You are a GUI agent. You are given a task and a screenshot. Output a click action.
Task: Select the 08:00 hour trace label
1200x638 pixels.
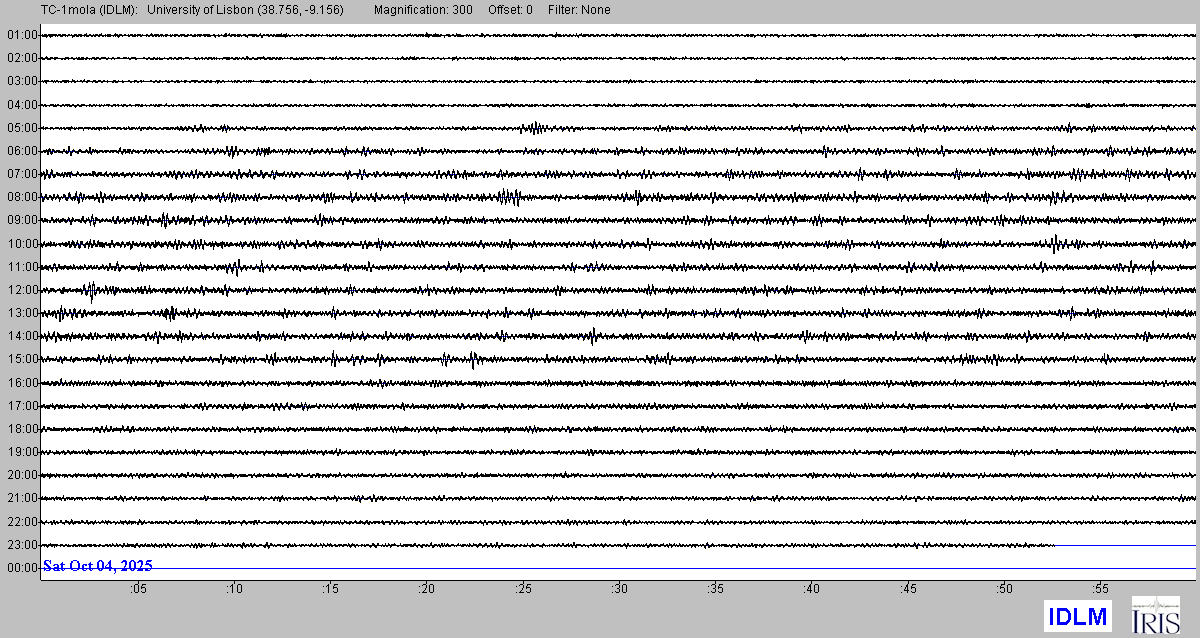pos(21,197)
